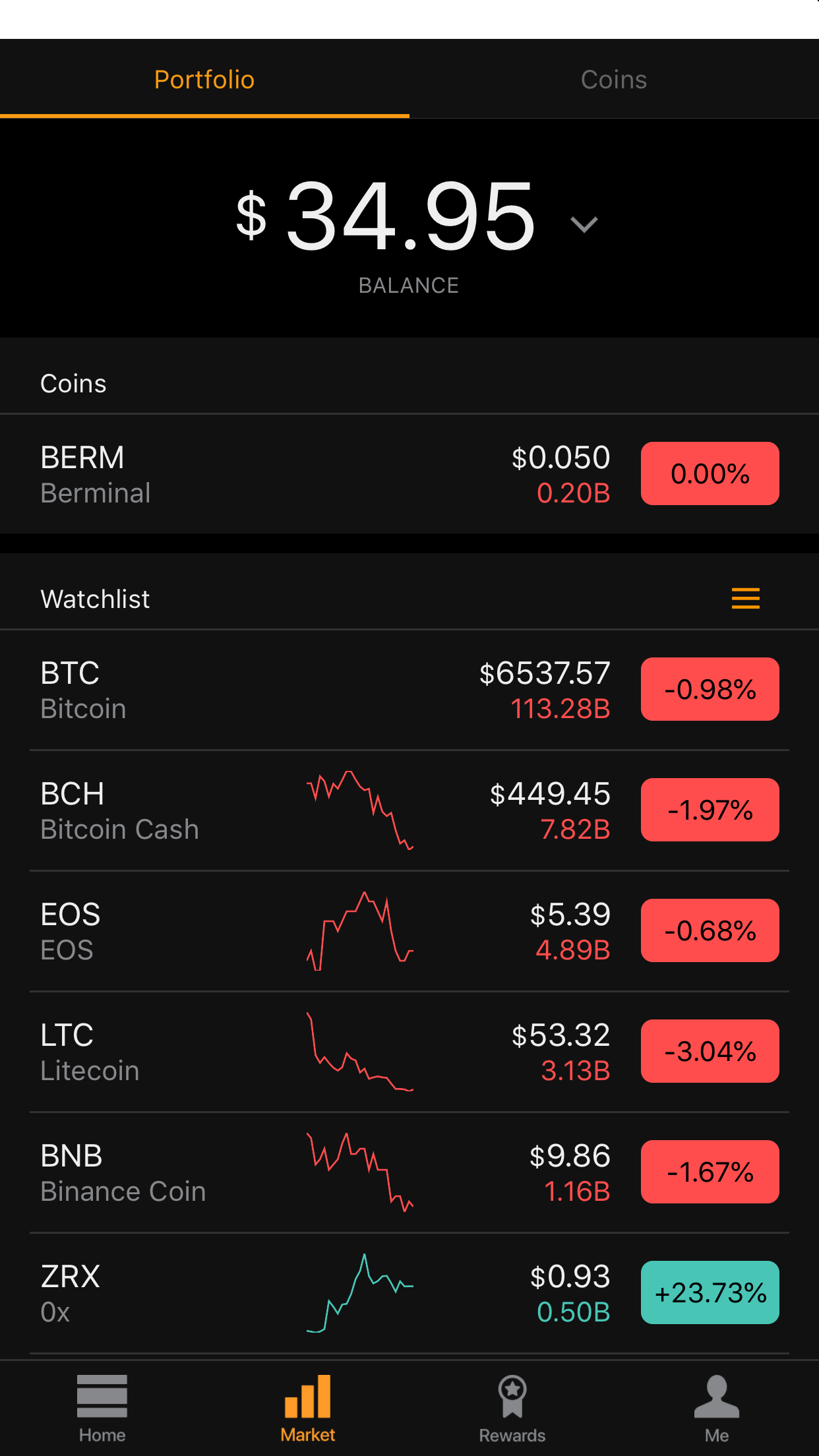819x1456 pixels.
Task: Switch to the Coins tab
Action: (614, 79)
